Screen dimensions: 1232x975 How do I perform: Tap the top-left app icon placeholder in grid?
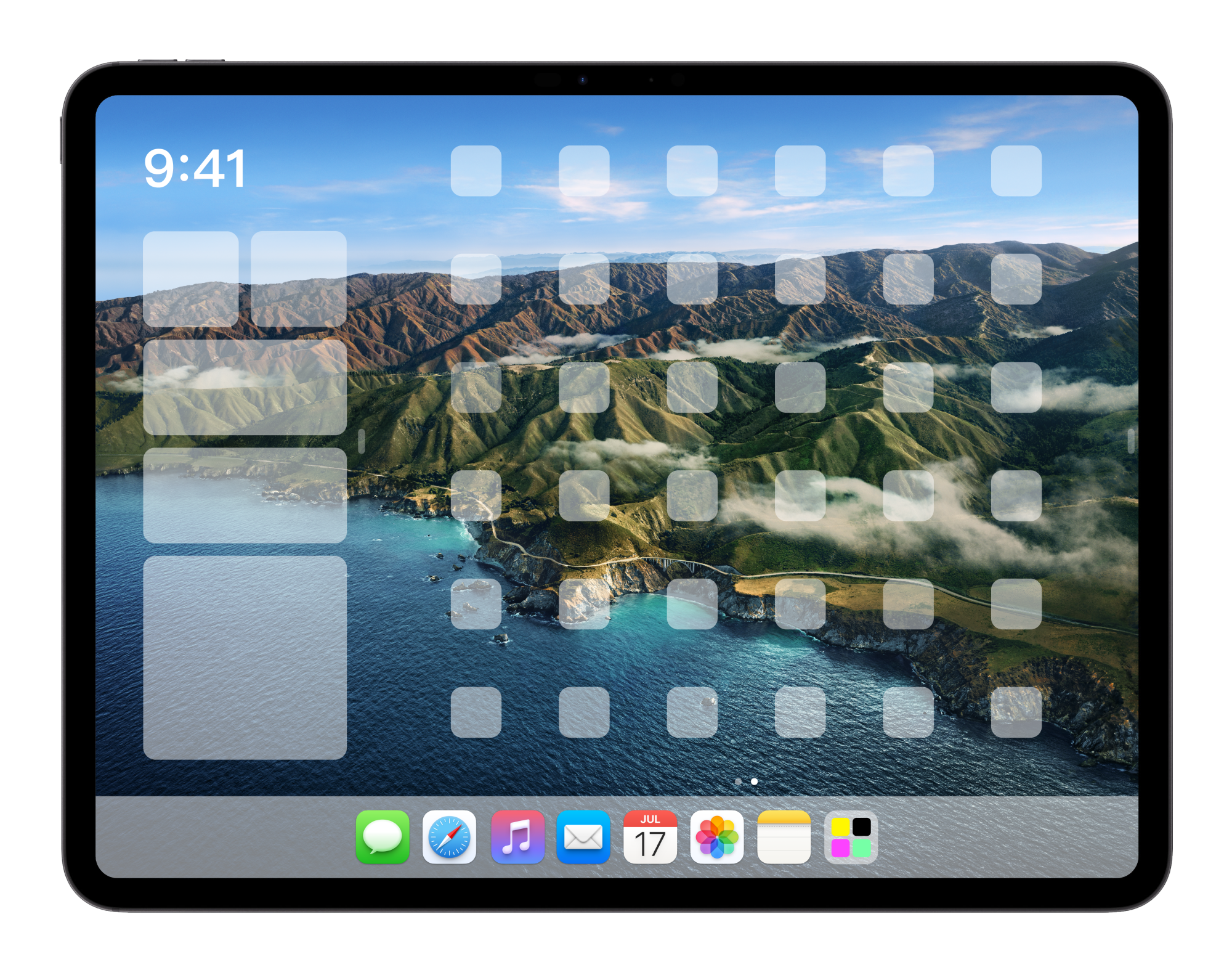click(476, 171)
